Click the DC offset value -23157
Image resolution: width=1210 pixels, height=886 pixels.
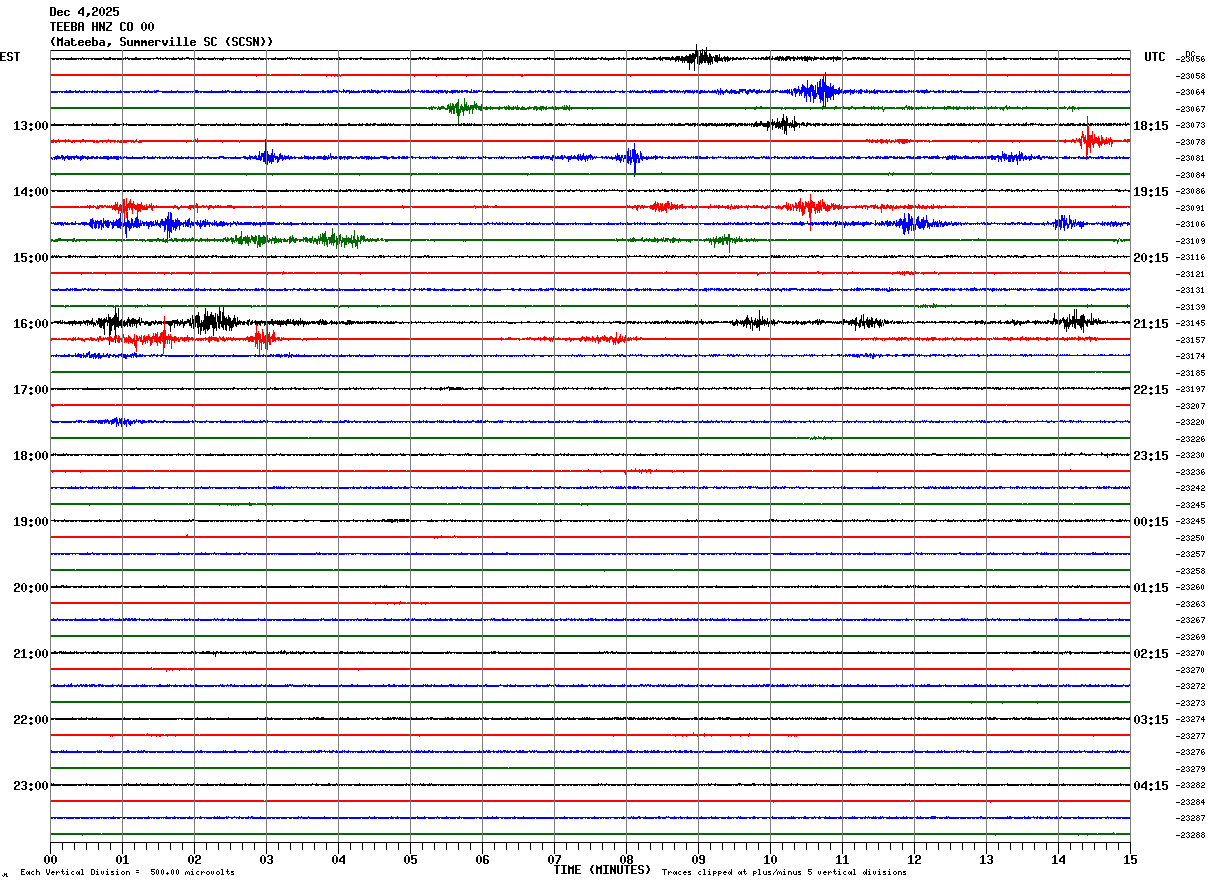pos(1191,340)
